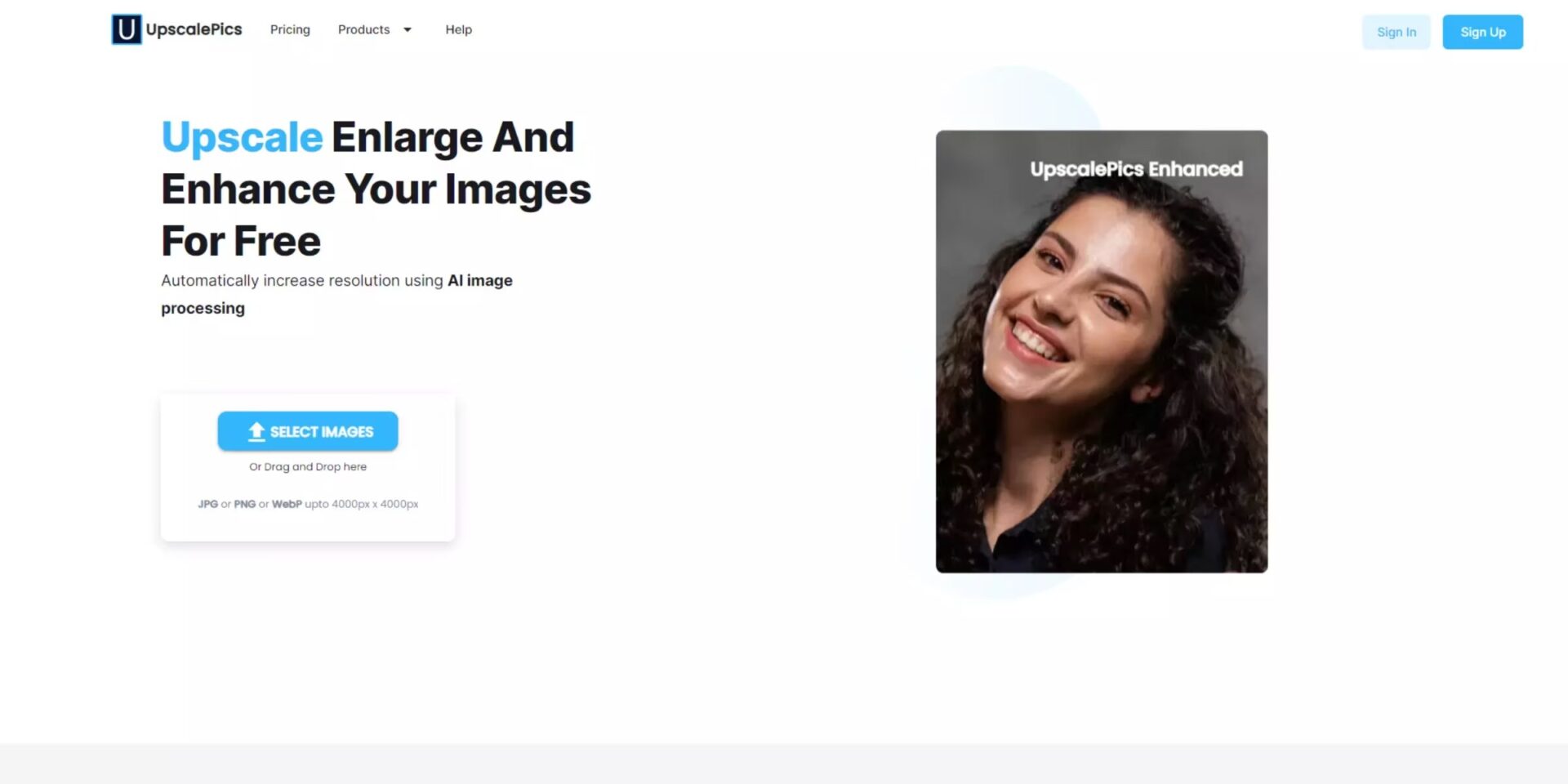1568x784 pixels.
Task: Click the UpscalePics U logo icon
Action: coord(127,29)
